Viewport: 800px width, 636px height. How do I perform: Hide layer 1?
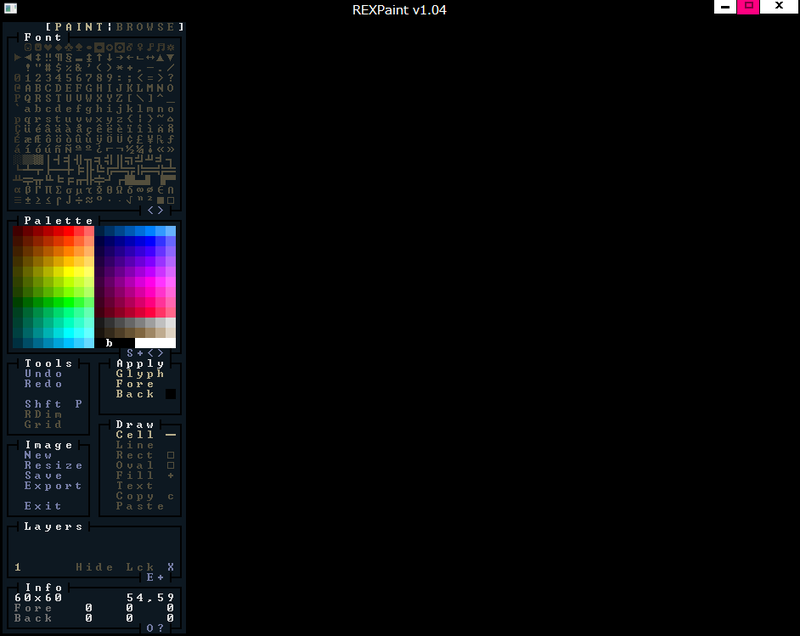(x=94, y=567)
